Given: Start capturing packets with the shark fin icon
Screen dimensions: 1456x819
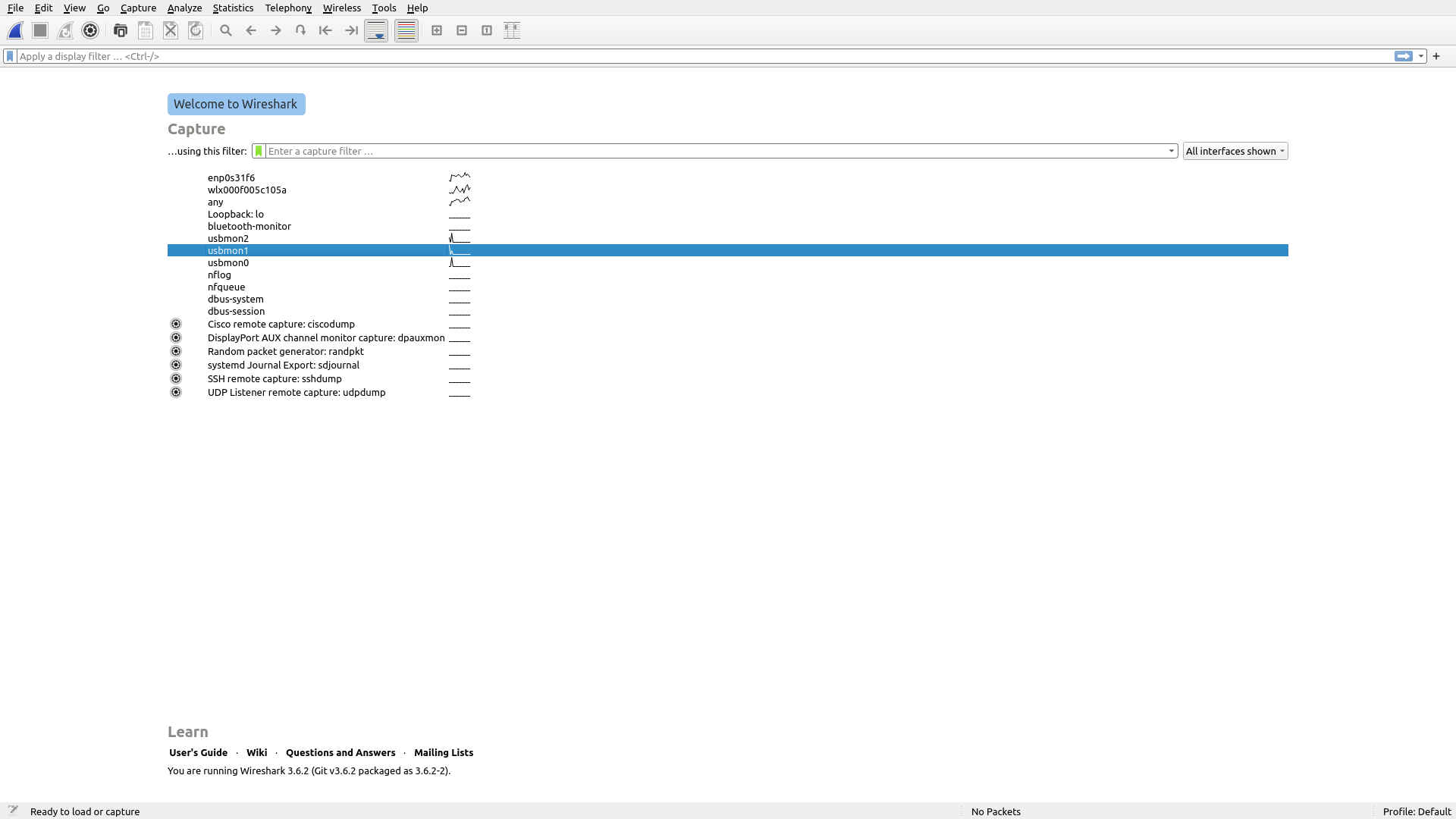Looking at the screenshot, I should pos(15,30).
